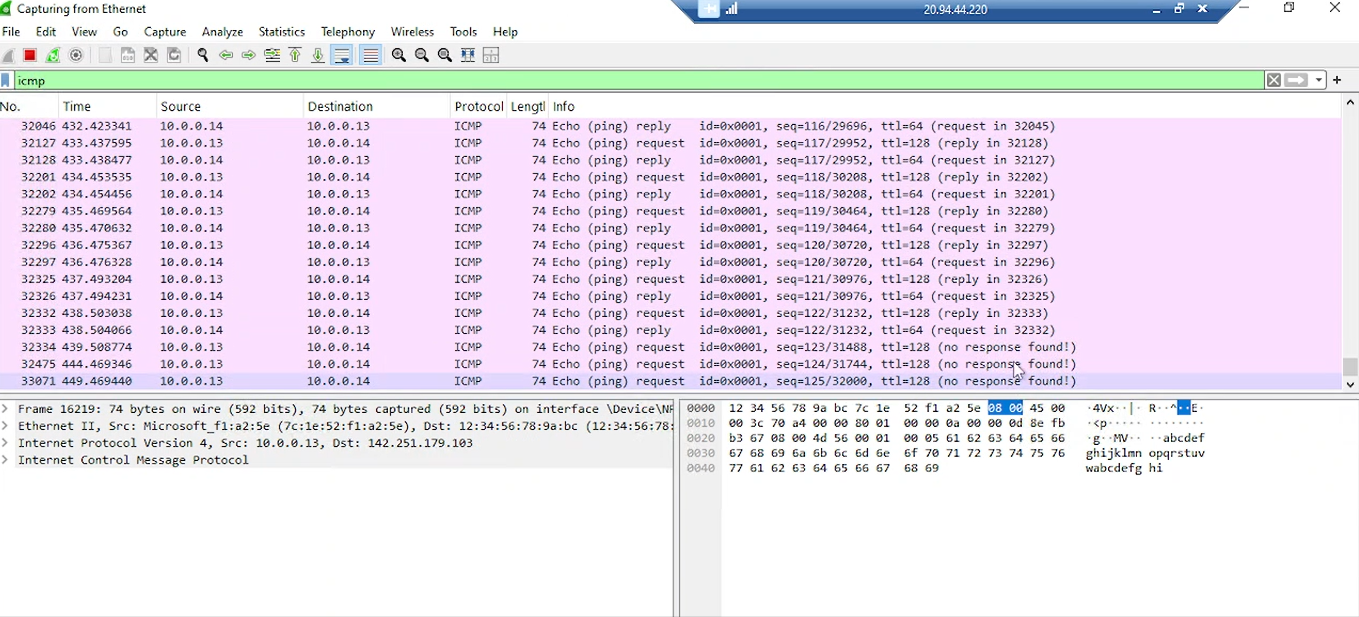The image size is (1359, 617).
Task: Open the Statistics menu
Action: pyautogui.click(x=282, y=32)
